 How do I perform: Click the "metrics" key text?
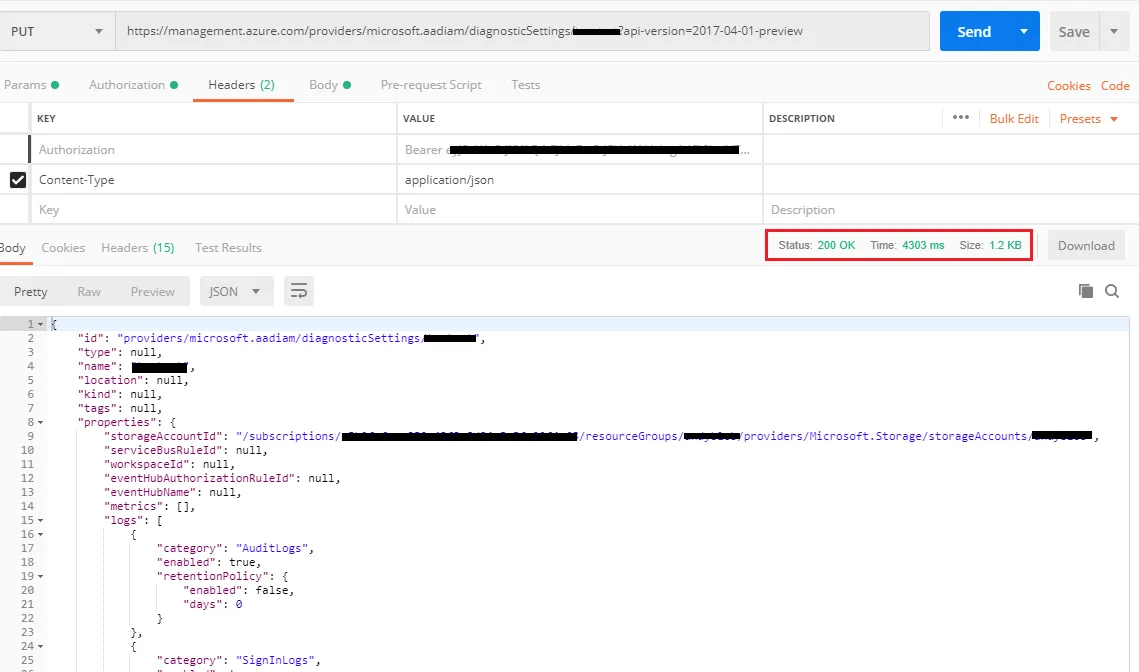pos(134,506)
